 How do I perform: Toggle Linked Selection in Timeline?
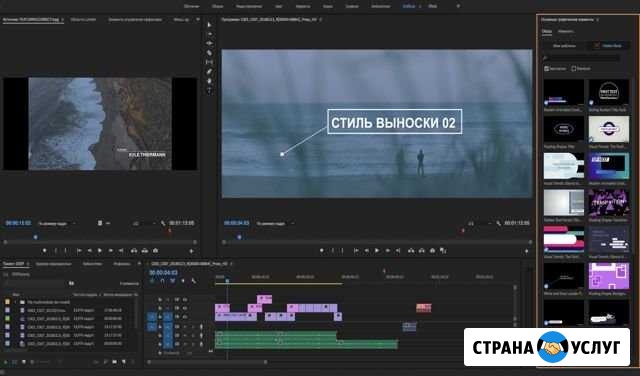(173, 281)
